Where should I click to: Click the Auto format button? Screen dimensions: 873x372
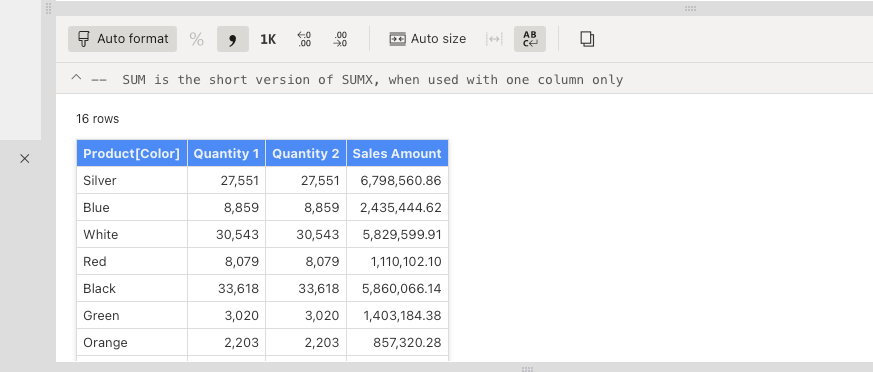[122, 39]
